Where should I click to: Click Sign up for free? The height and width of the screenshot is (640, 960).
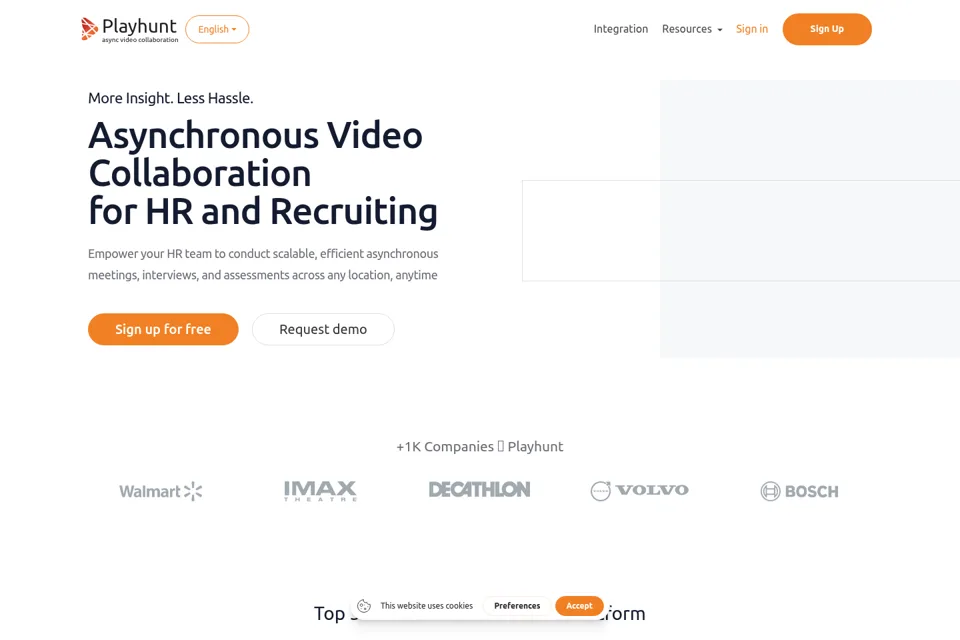click(x=163, y=329)
